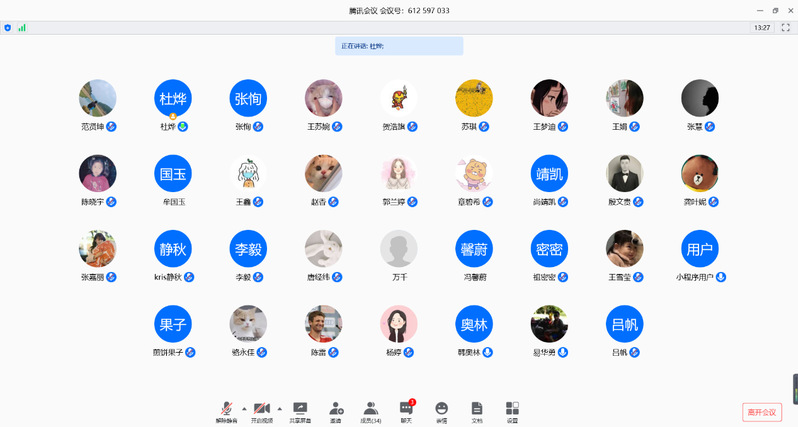Expand video options arrow beside camera

[x=279, y=408]
